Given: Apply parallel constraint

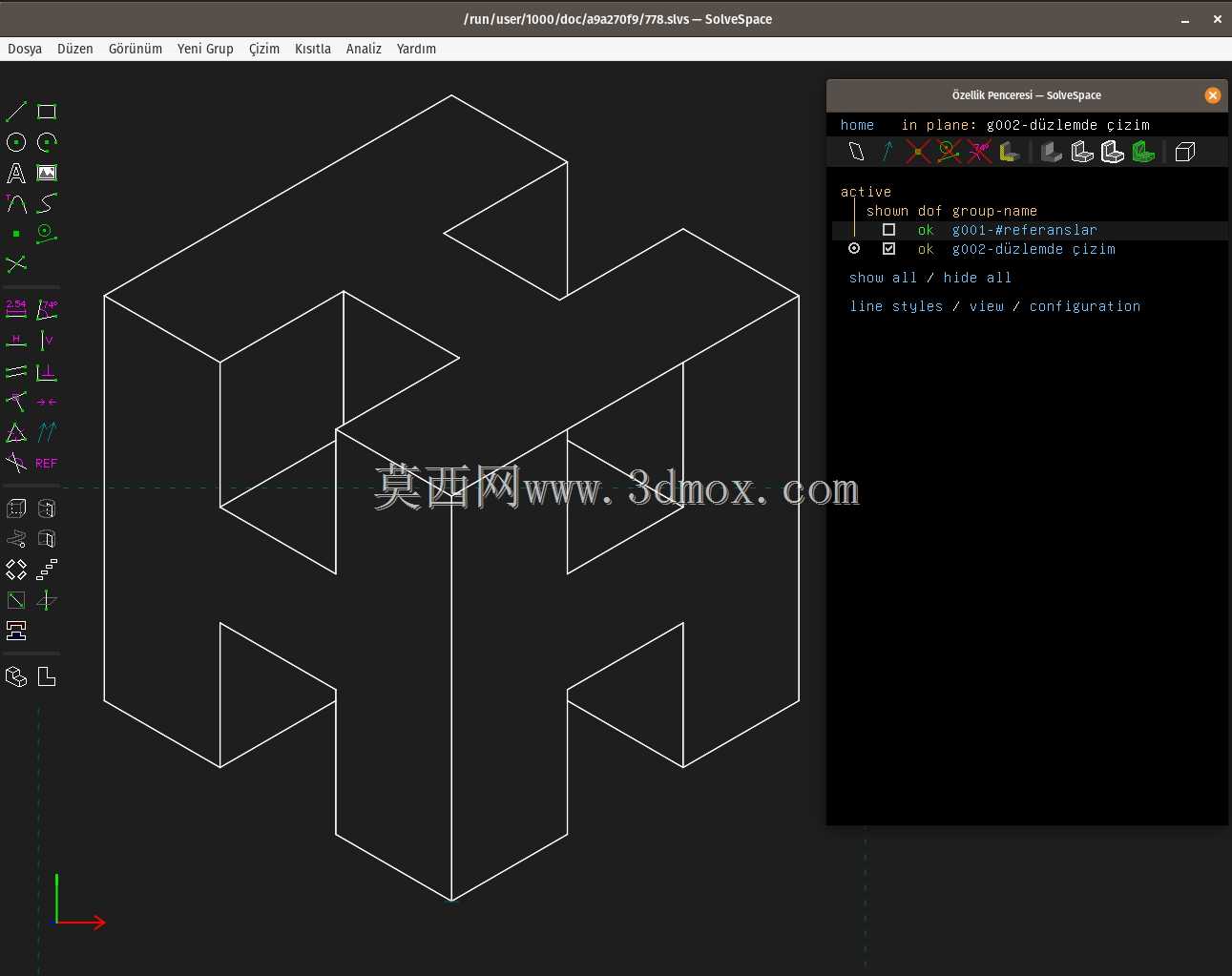Looking at the screenshot, I should point(16,371).
